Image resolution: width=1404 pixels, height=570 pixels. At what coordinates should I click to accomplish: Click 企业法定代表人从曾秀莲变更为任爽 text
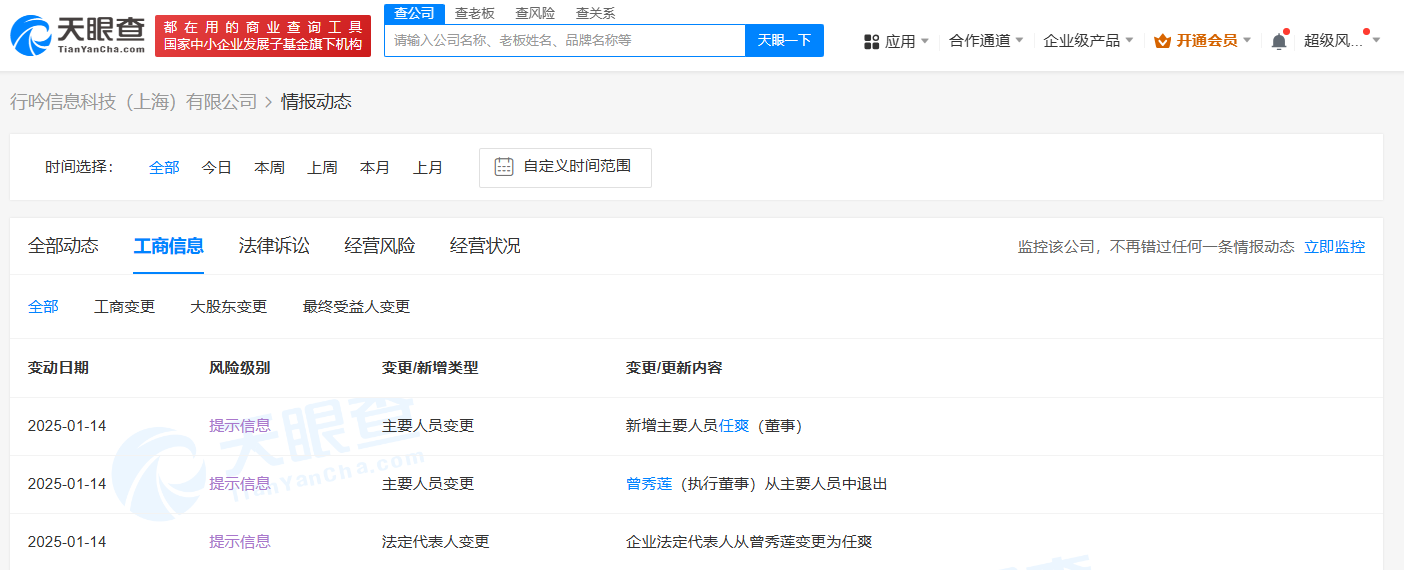pos(749,542)
